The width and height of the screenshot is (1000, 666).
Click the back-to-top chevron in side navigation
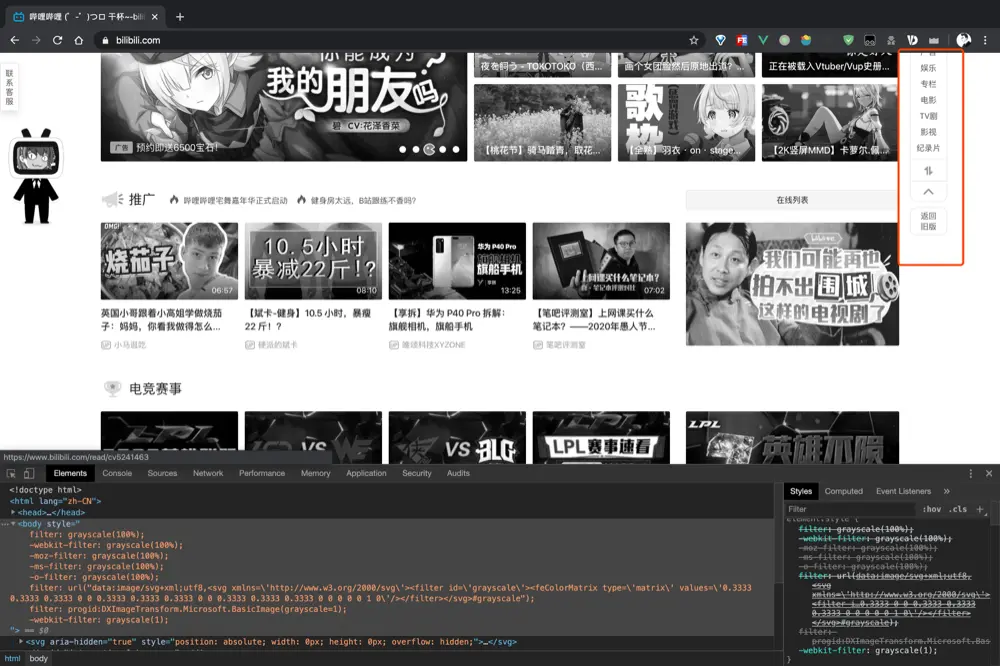929,191
